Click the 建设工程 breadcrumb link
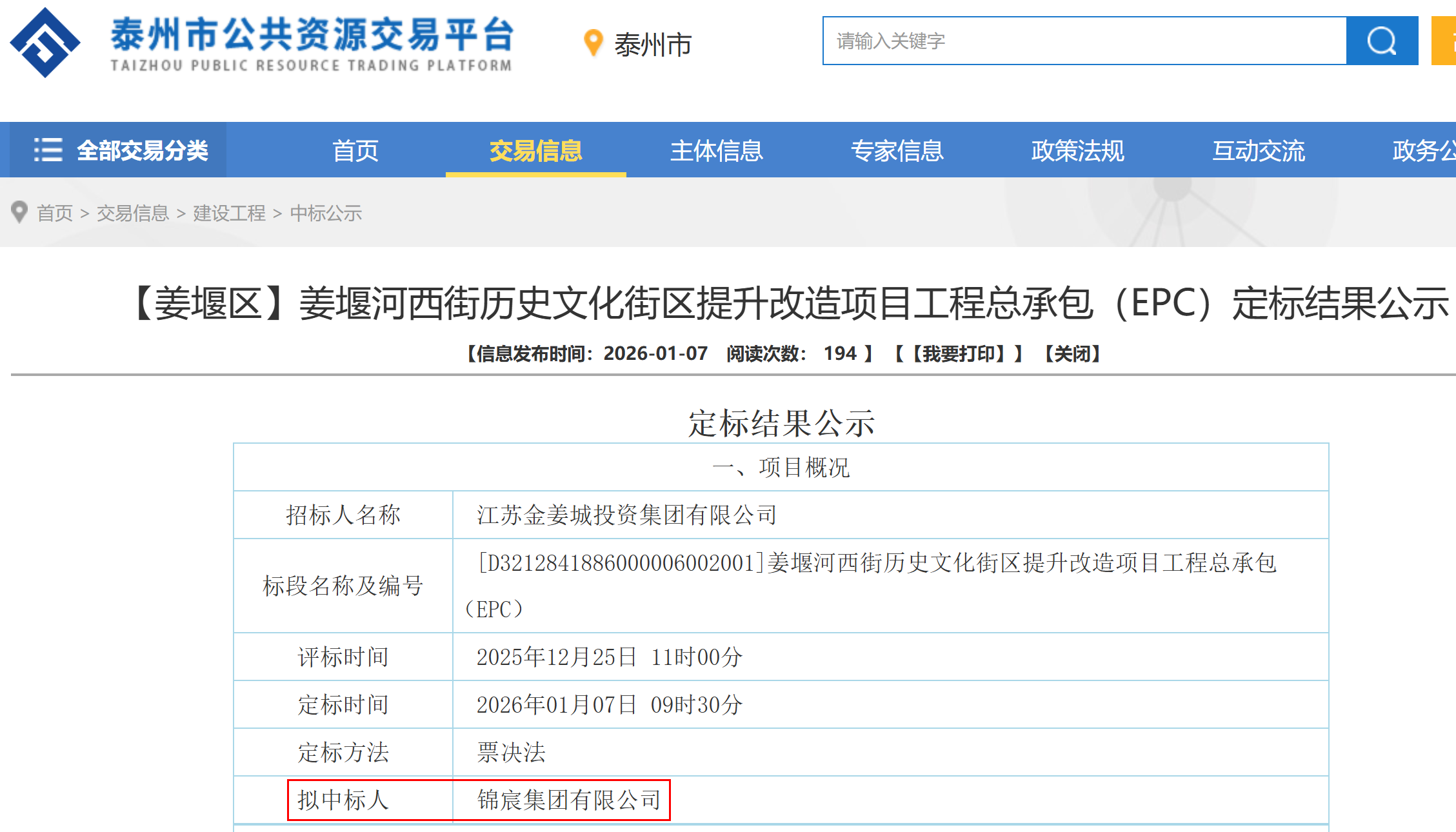Image resolution: width=1456 pixels, height=832 pixels. pos(229,213)
